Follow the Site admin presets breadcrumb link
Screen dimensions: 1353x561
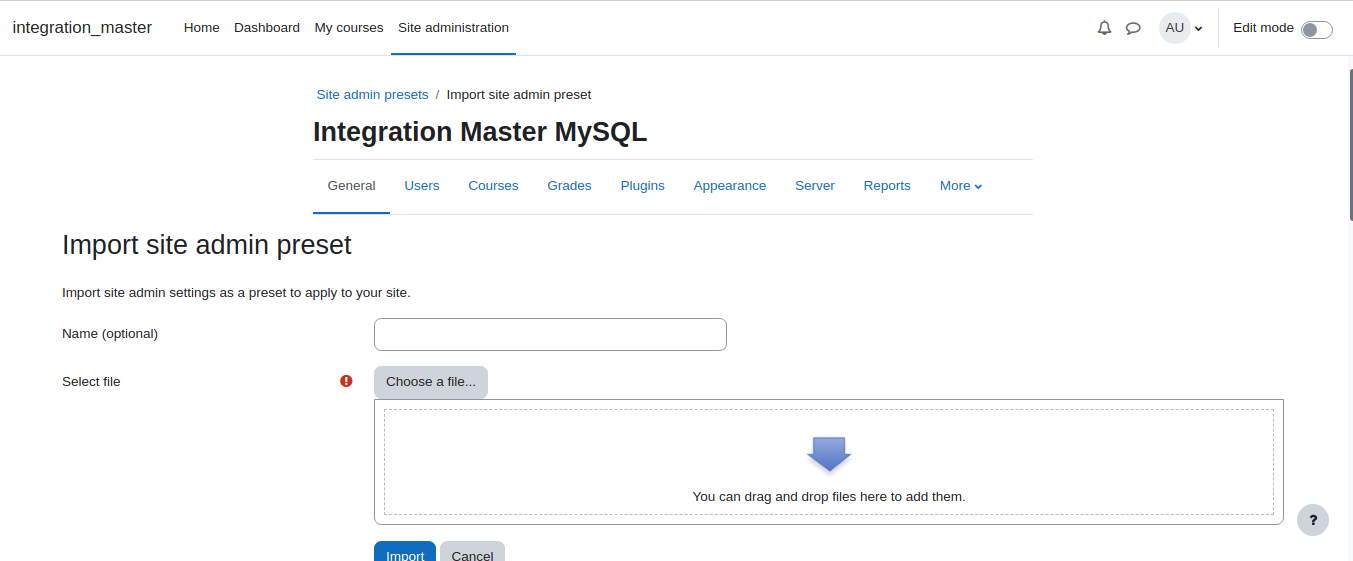click(x=372, y=95)
